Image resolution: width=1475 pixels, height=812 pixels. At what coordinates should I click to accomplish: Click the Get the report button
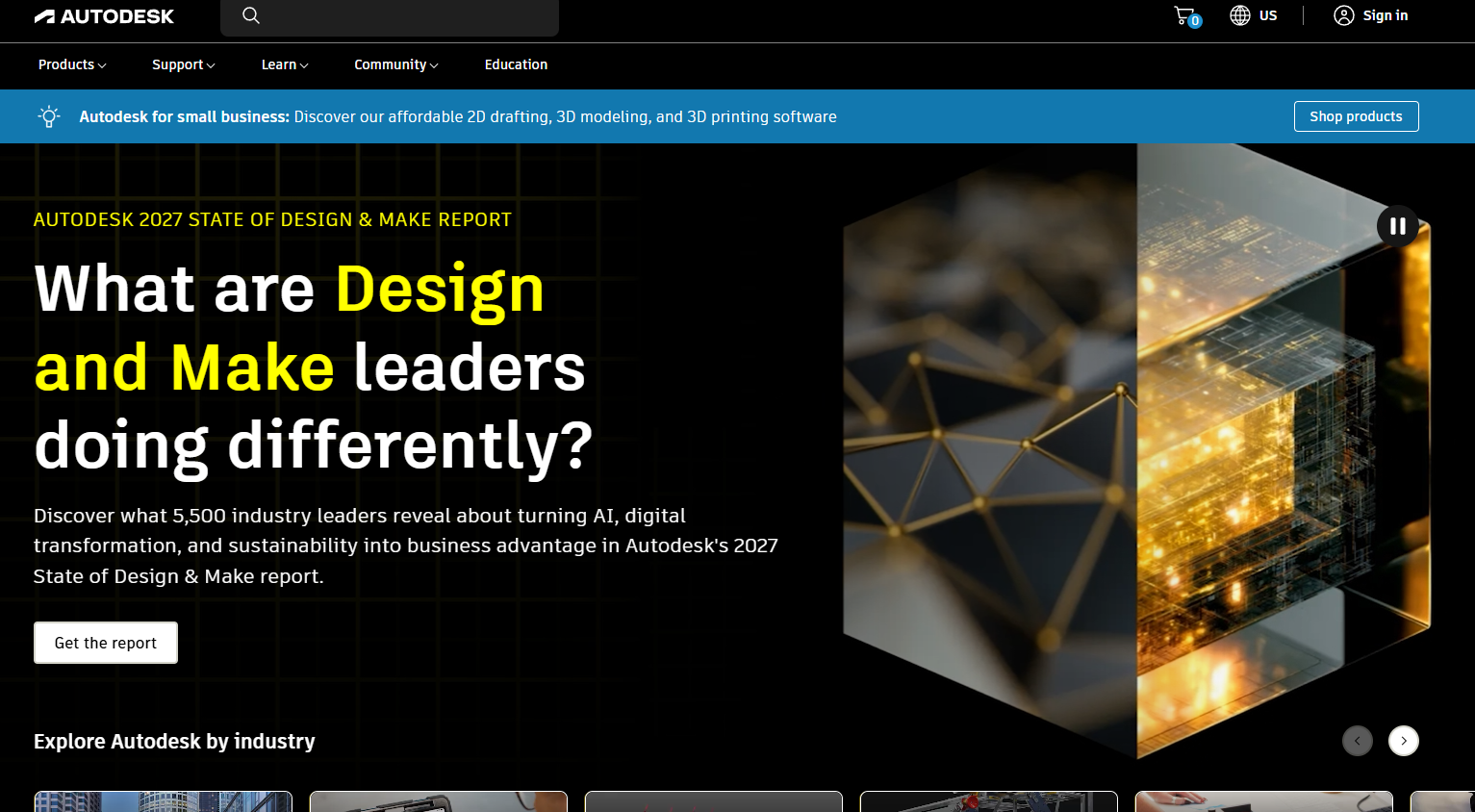click(x=106, y=643)
